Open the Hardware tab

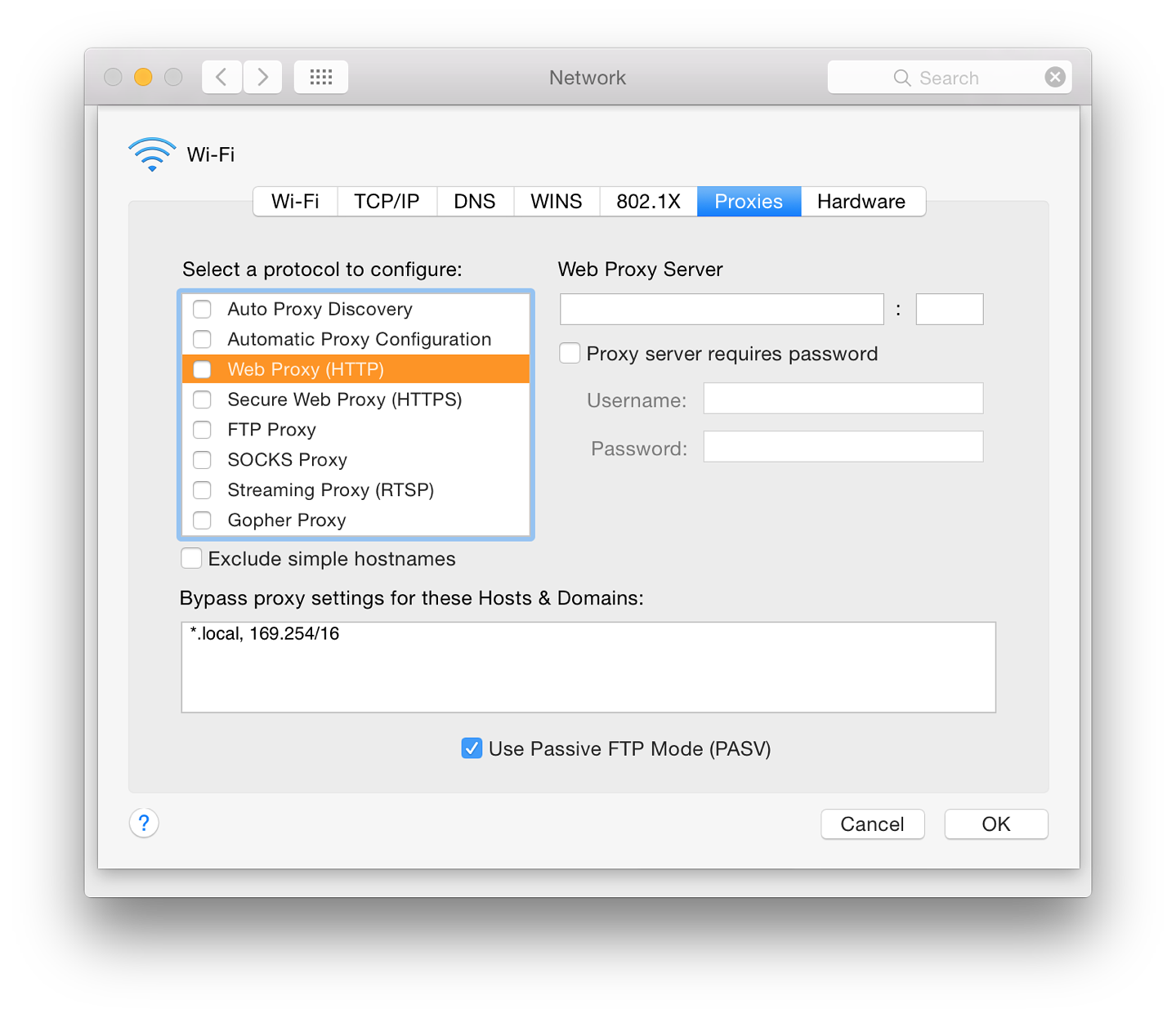[x=862, y=202]
